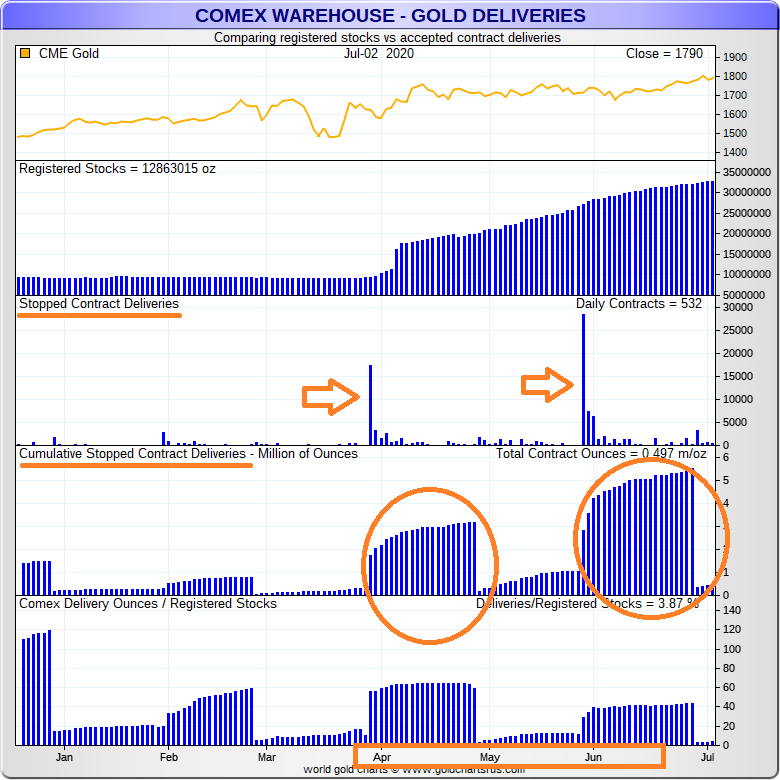Click the Daily Contracts = 532 readout
The image size is (780, 780).
coord(638,303)
